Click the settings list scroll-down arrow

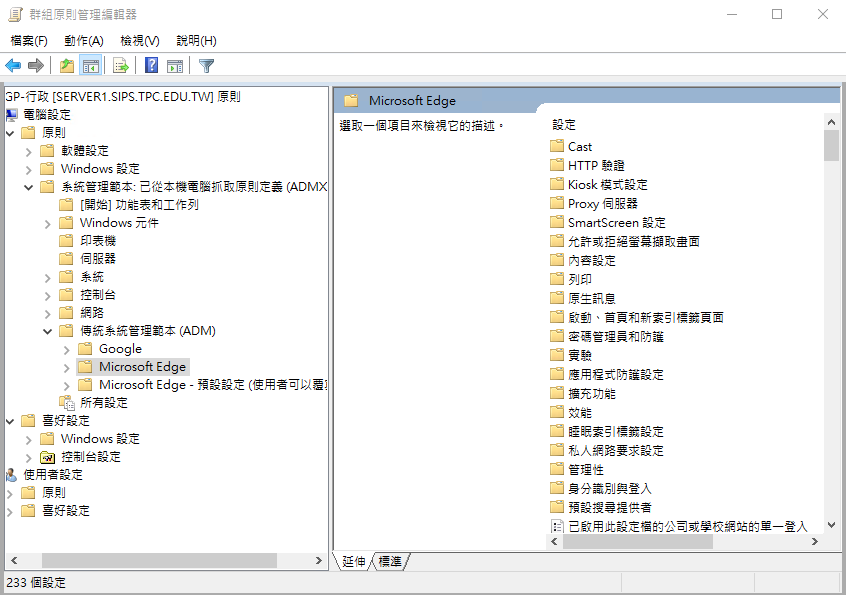[831, 525]
